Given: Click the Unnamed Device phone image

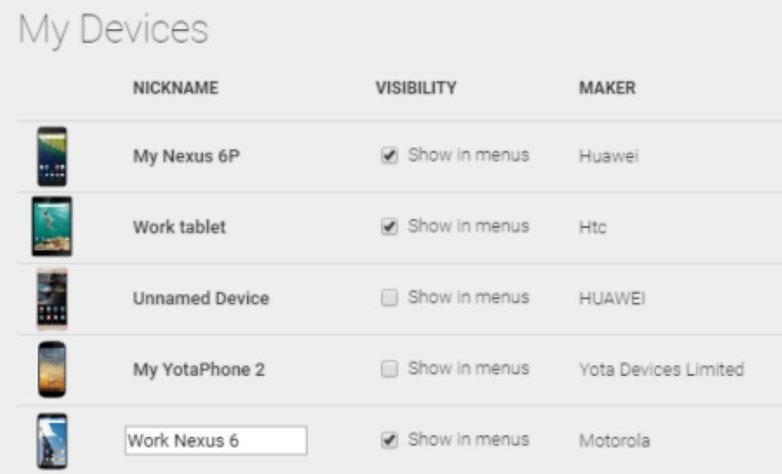Looking at the screenshot, I should (52, 298).
